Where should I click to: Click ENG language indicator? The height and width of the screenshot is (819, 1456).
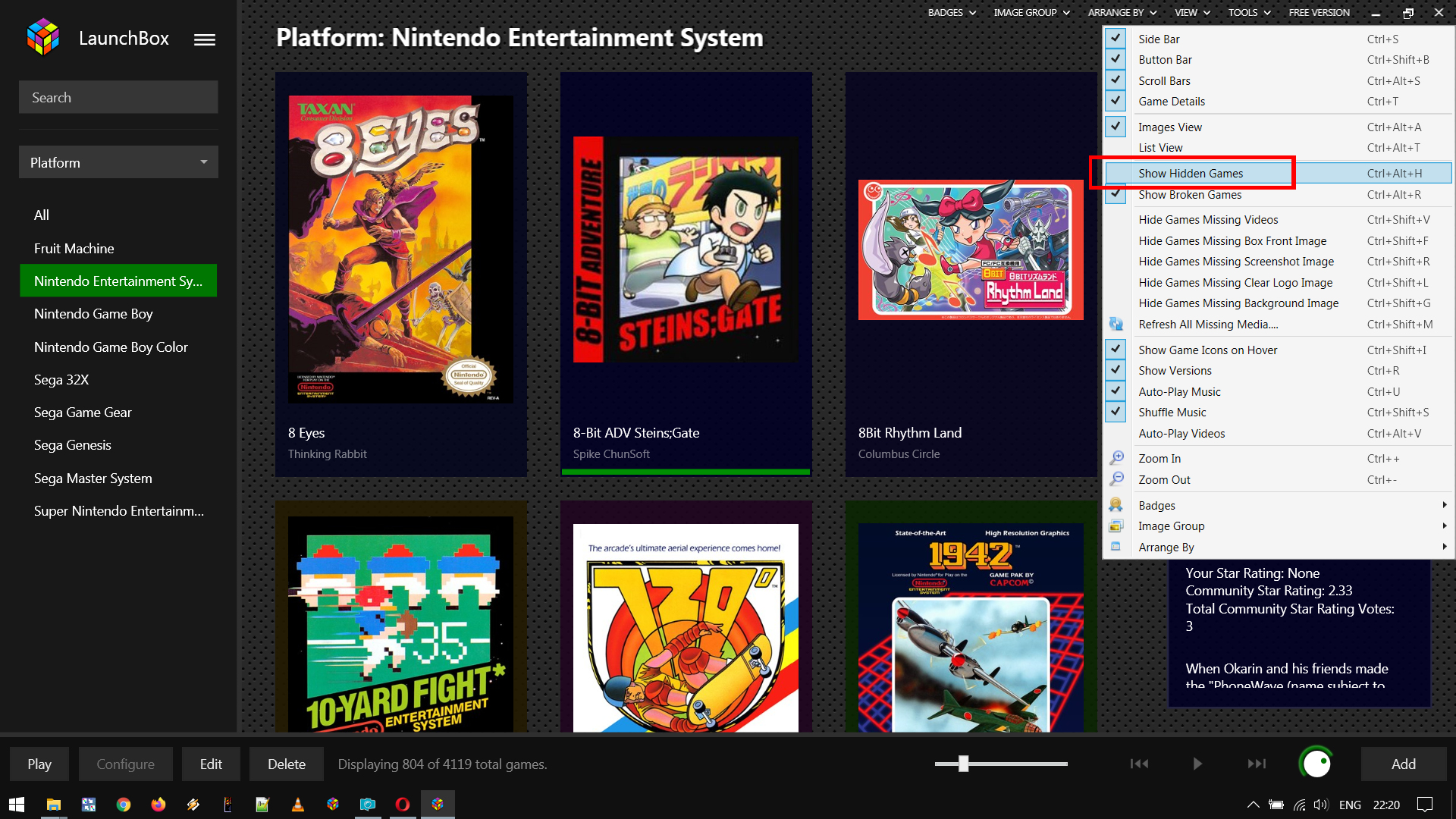1350,805
